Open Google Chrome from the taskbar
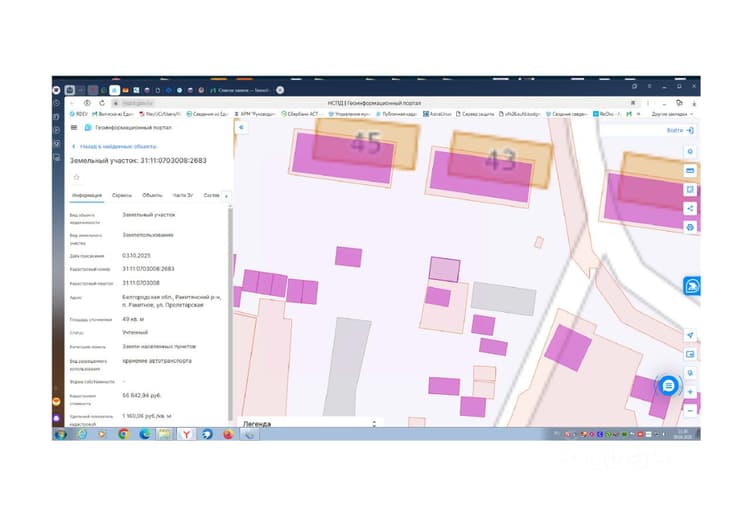This screenshot has height=530, width=750. [x=123, y=434]
